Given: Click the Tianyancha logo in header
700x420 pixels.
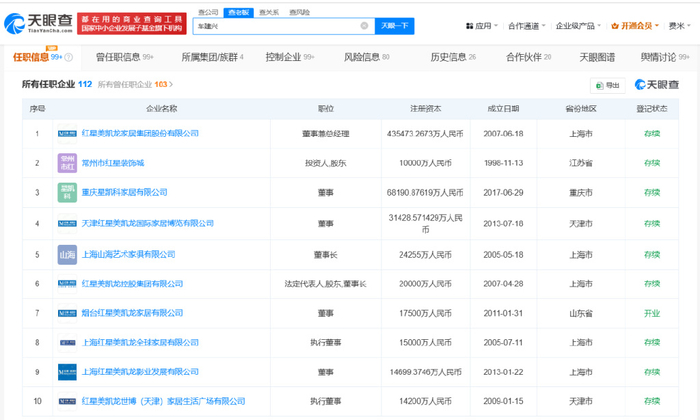Looking at the screenshot, I should (36, 23).
